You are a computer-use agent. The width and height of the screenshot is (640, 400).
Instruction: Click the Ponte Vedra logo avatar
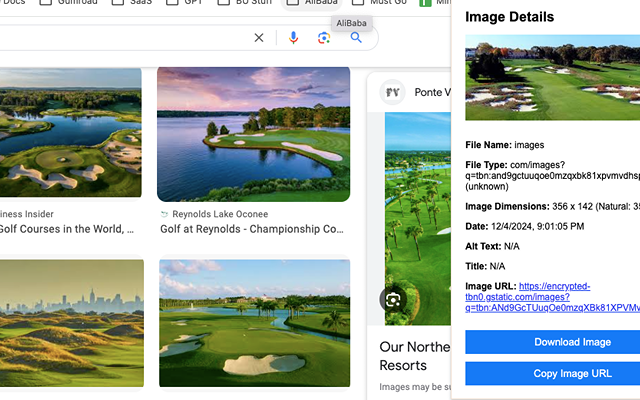point(392,92)
